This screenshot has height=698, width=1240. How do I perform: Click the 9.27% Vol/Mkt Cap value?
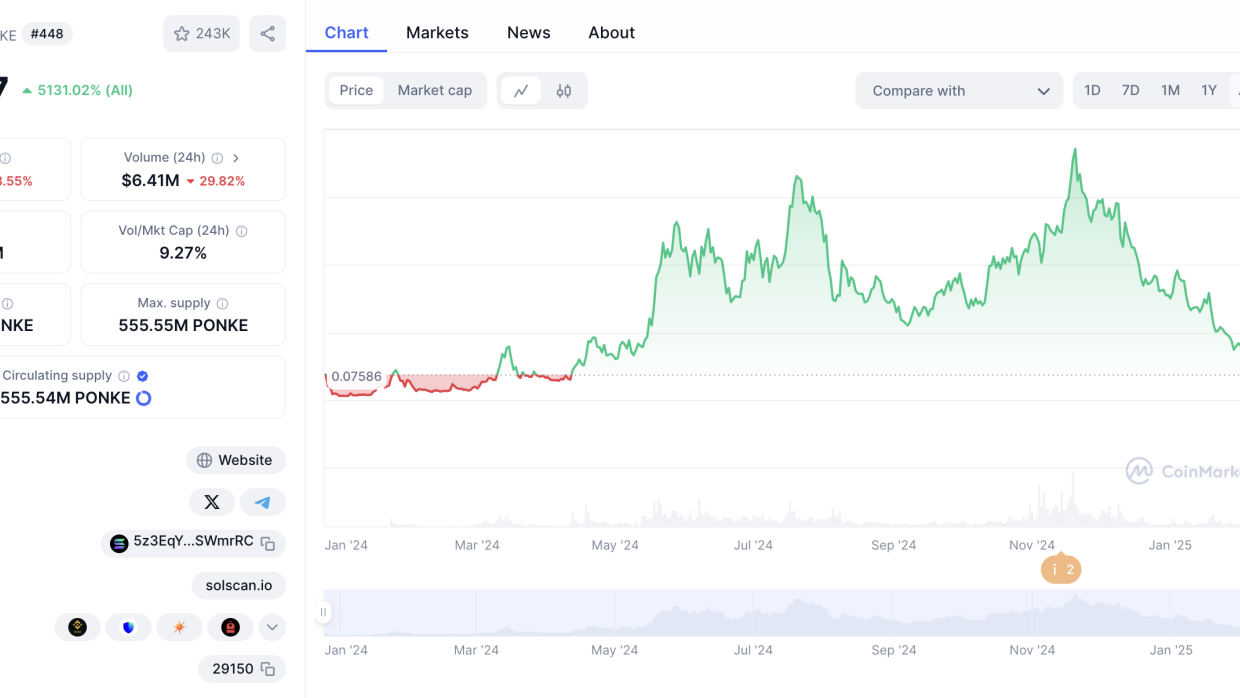(x=183, y=253)
